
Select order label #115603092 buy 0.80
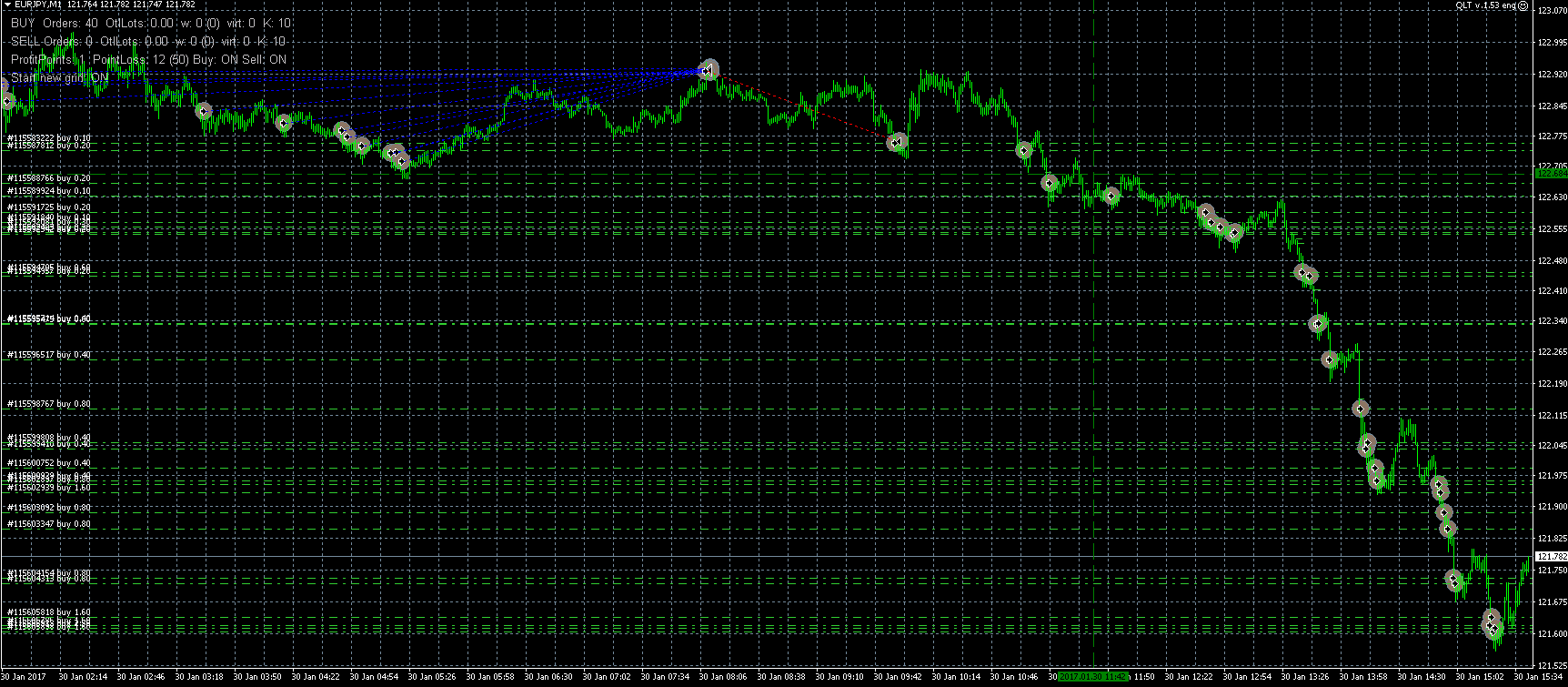click(49, 508)
